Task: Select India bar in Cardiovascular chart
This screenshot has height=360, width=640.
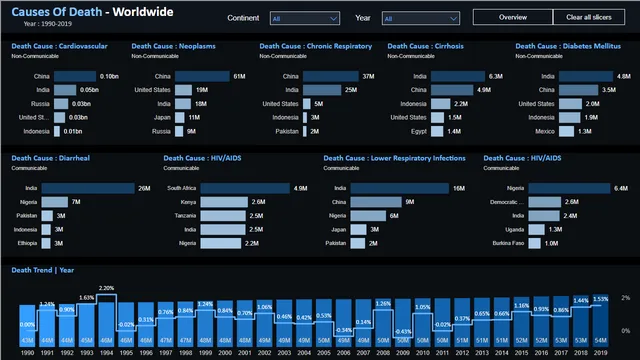Action: (65, 90)
